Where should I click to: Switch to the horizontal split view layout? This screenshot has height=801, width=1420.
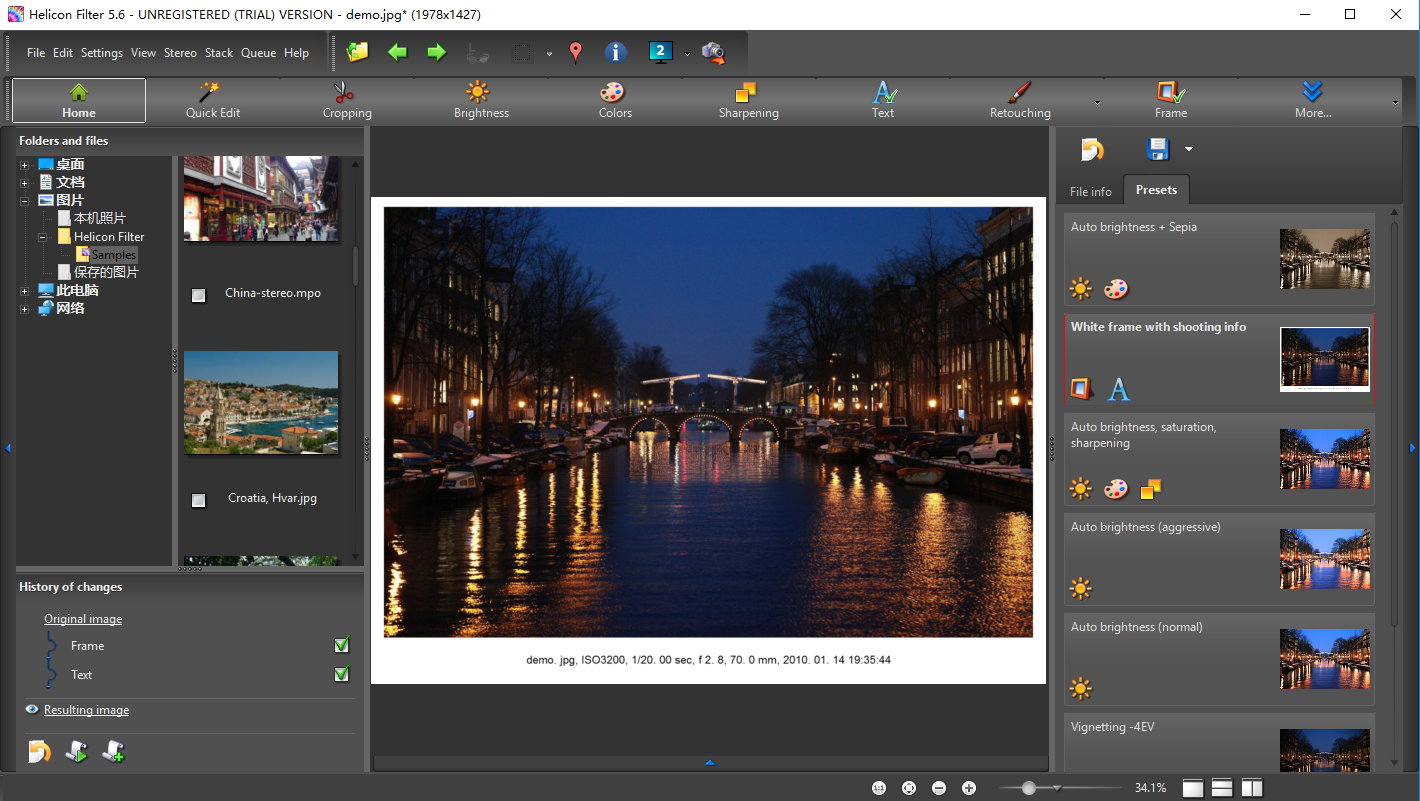click(x=1222, y=788)
